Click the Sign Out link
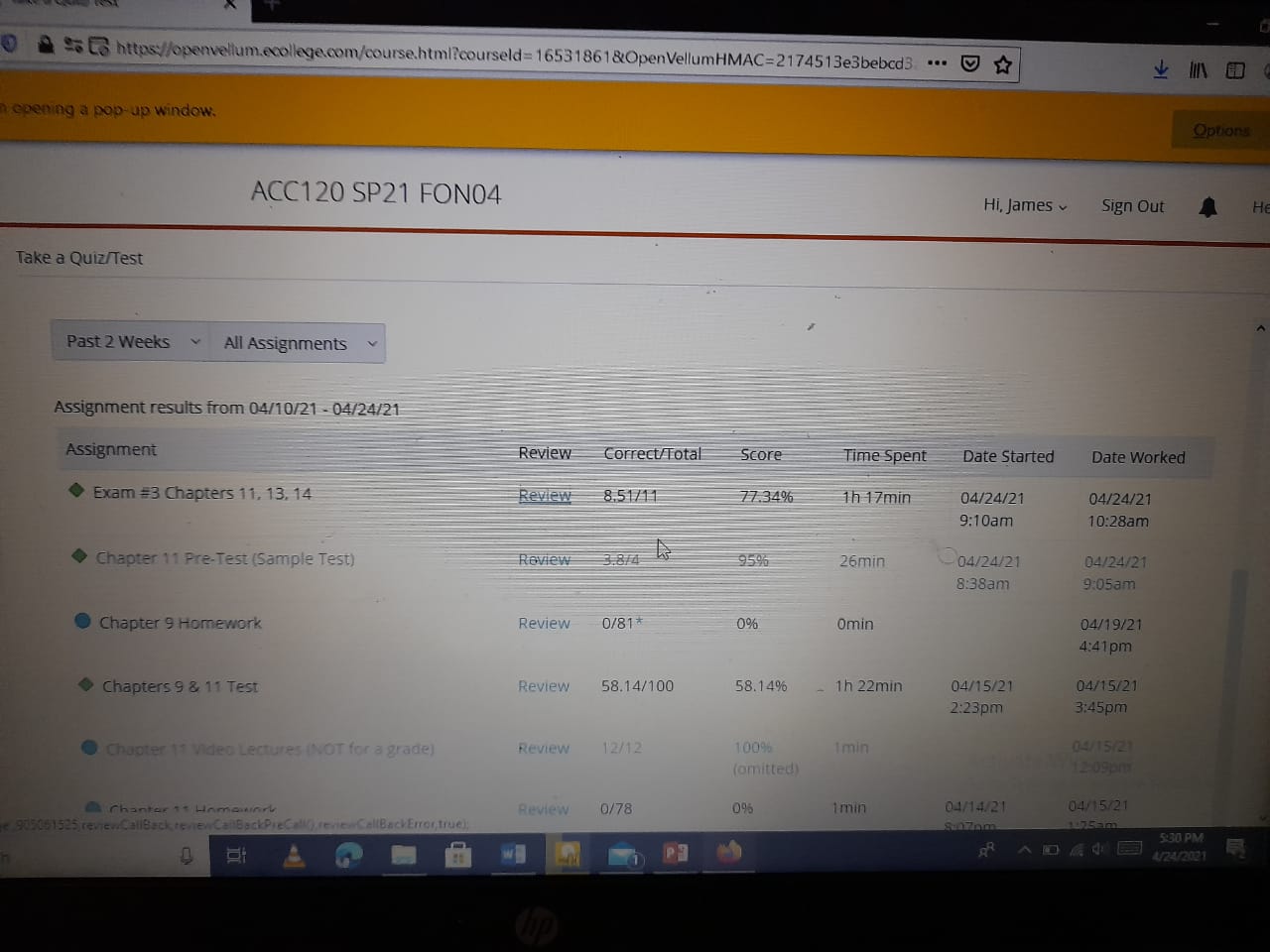This screenshot has width=1270, height=952. point(1132,206)
